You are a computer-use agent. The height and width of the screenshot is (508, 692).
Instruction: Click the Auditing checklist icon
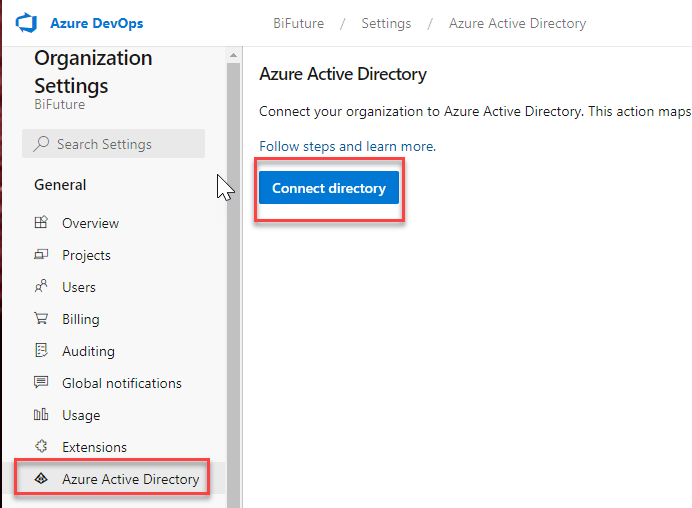tap(41, 350)
